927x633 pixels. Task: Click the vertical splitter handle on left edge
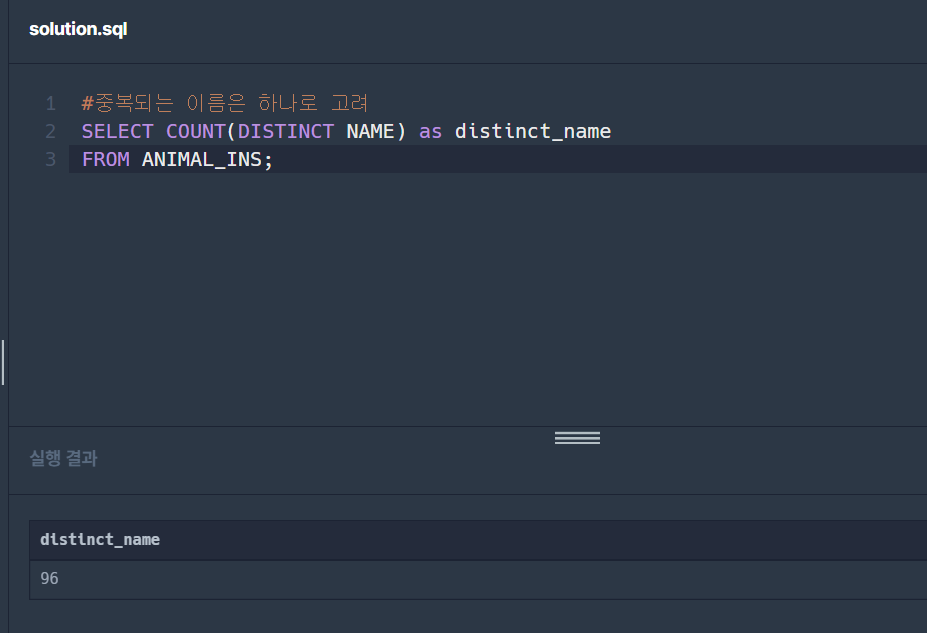3,362
